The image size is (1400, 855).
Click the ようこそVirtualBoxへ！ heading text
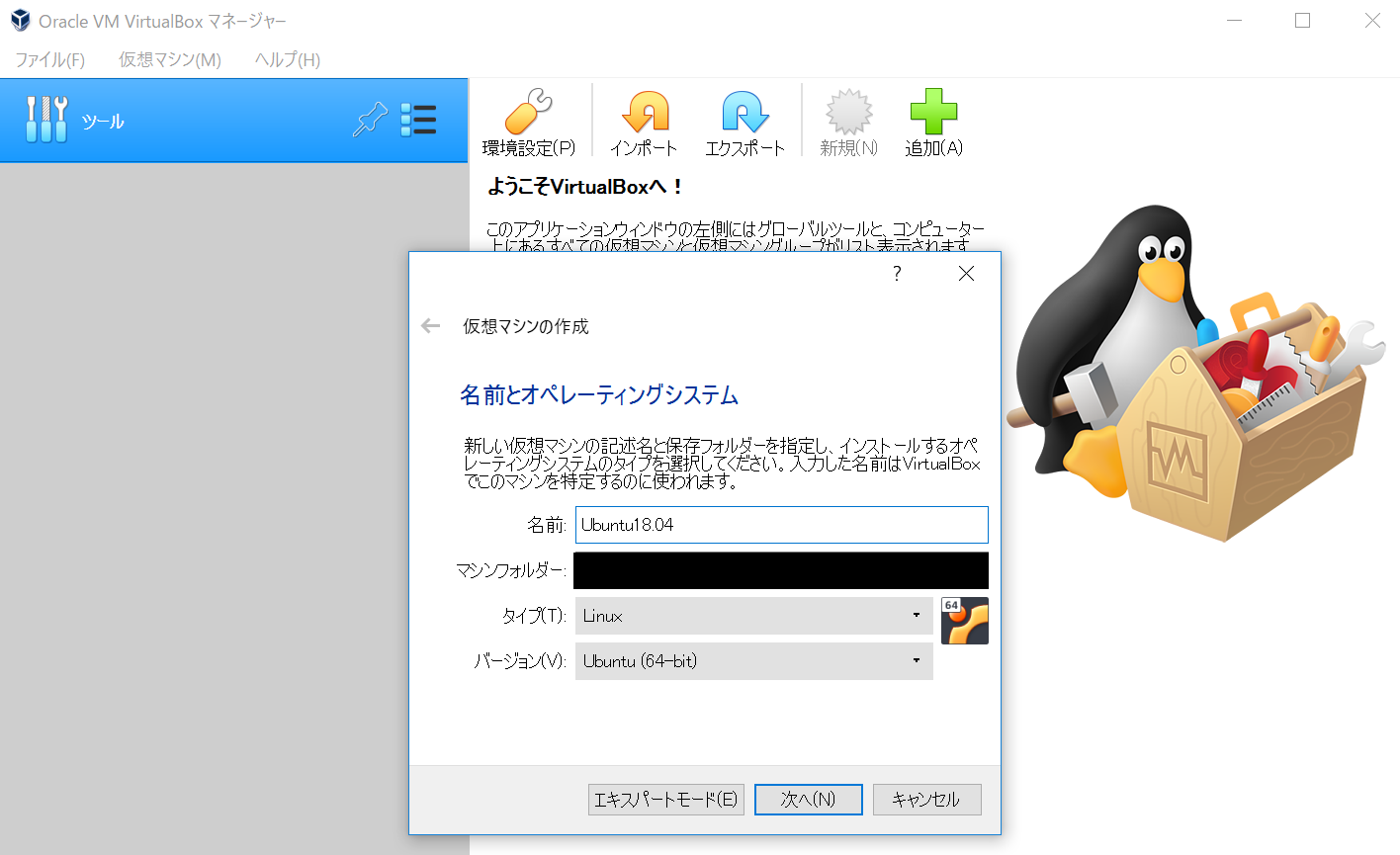point(584,187)
